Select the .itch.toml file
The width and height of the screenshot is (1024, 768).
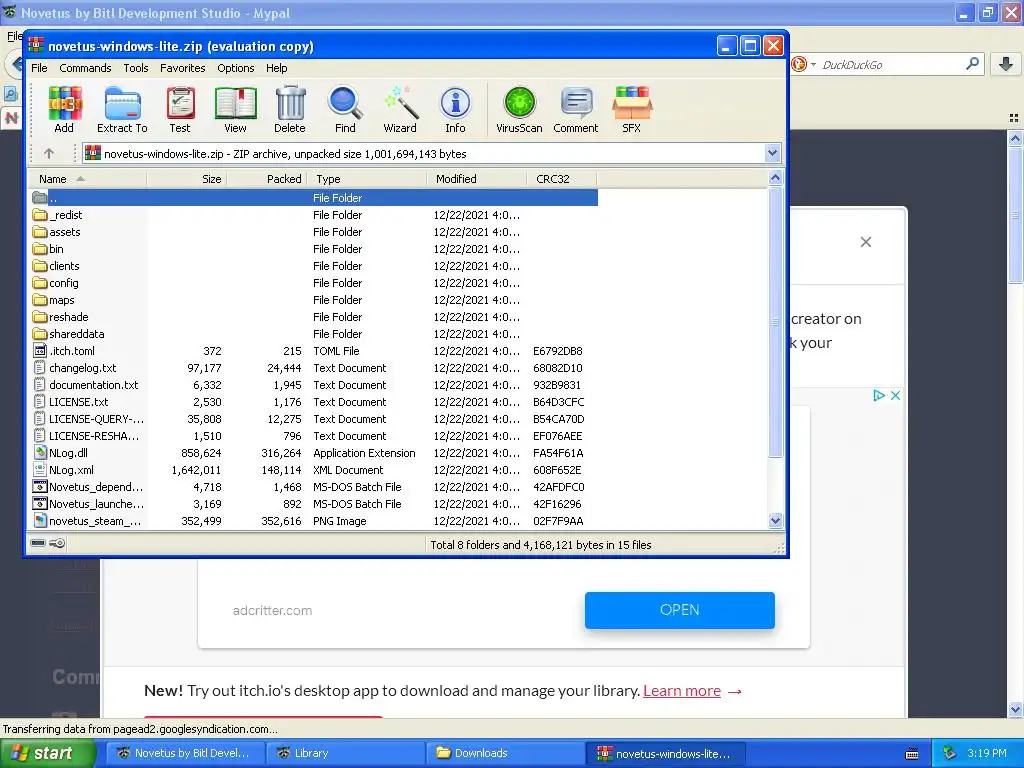tap(64, 351)
